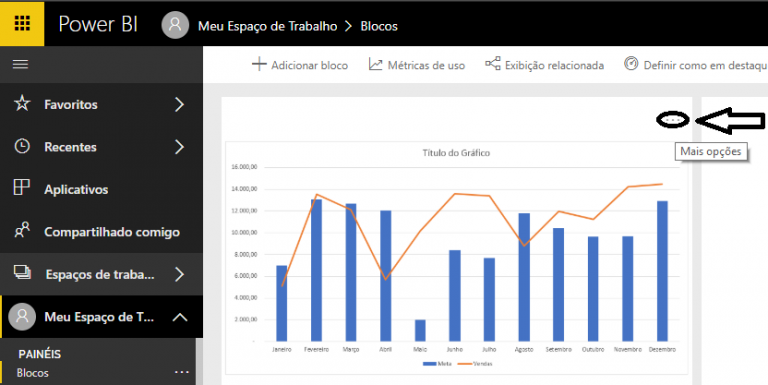Go to Meu Espaço de Trabalho breadcrumb
The height and width of the screenshot is (385, 768).
[x=267, y=26]
